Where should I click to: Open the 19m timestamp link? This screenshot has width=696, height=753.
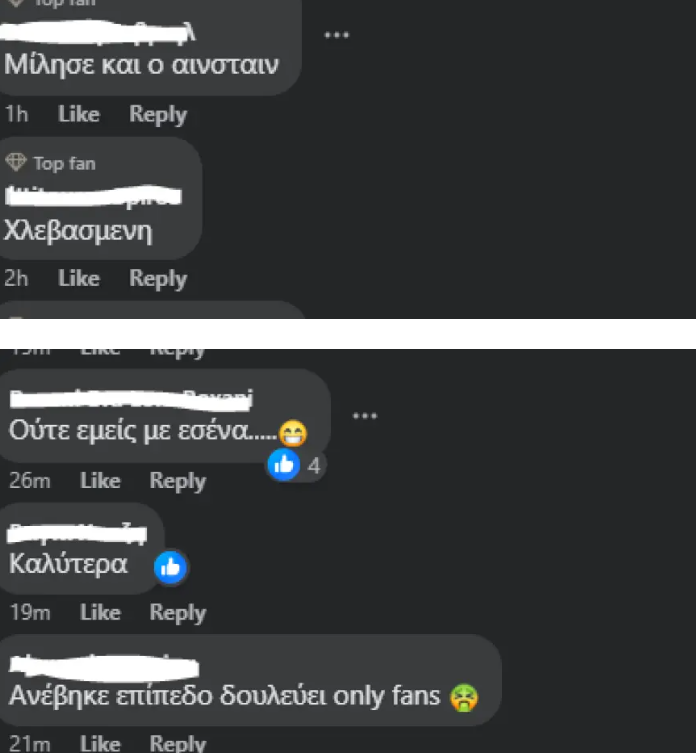(x=30, y=613)
